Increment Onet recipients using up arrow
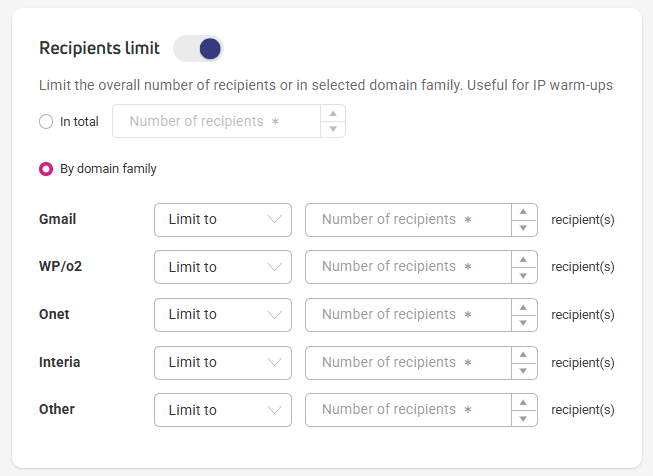This screenshot has width=653, height=476. click(524, 307)
